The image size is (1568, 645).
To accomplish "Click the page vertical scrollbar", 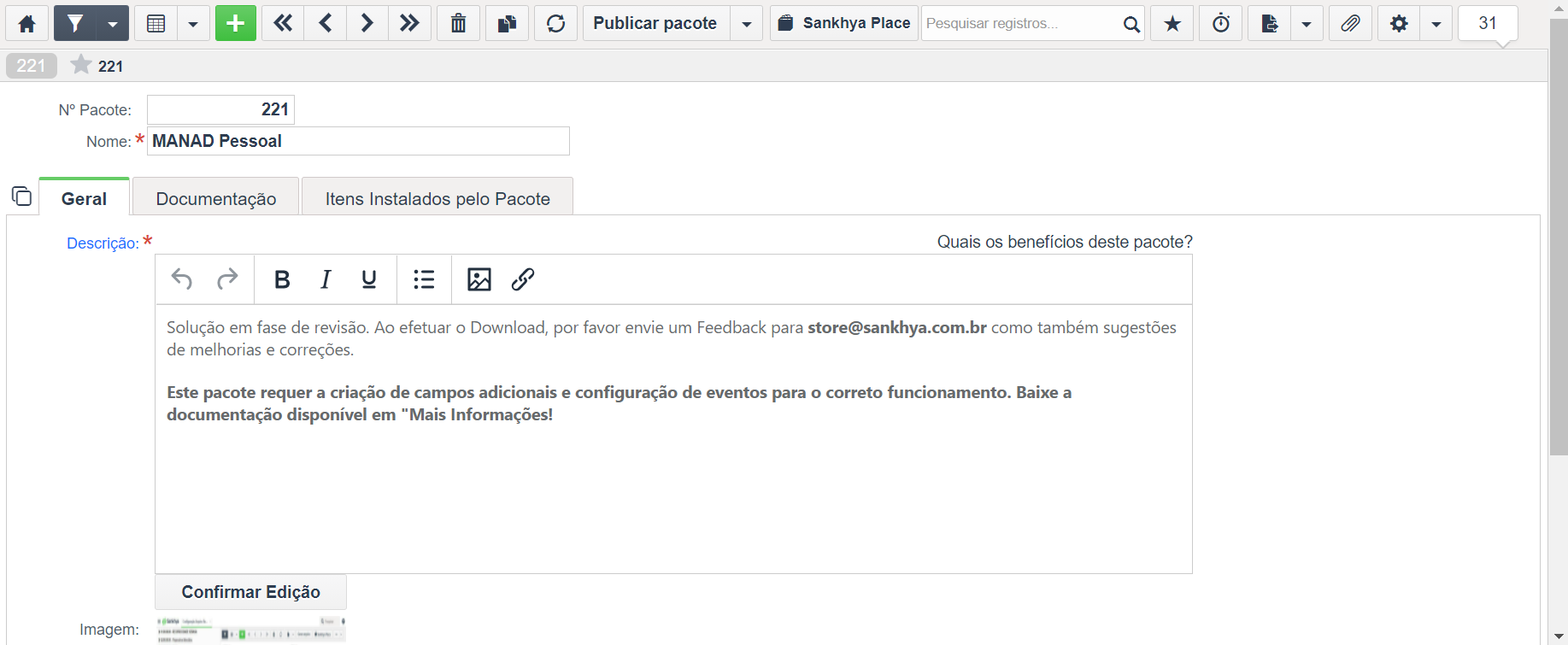I will point(1559,237).
